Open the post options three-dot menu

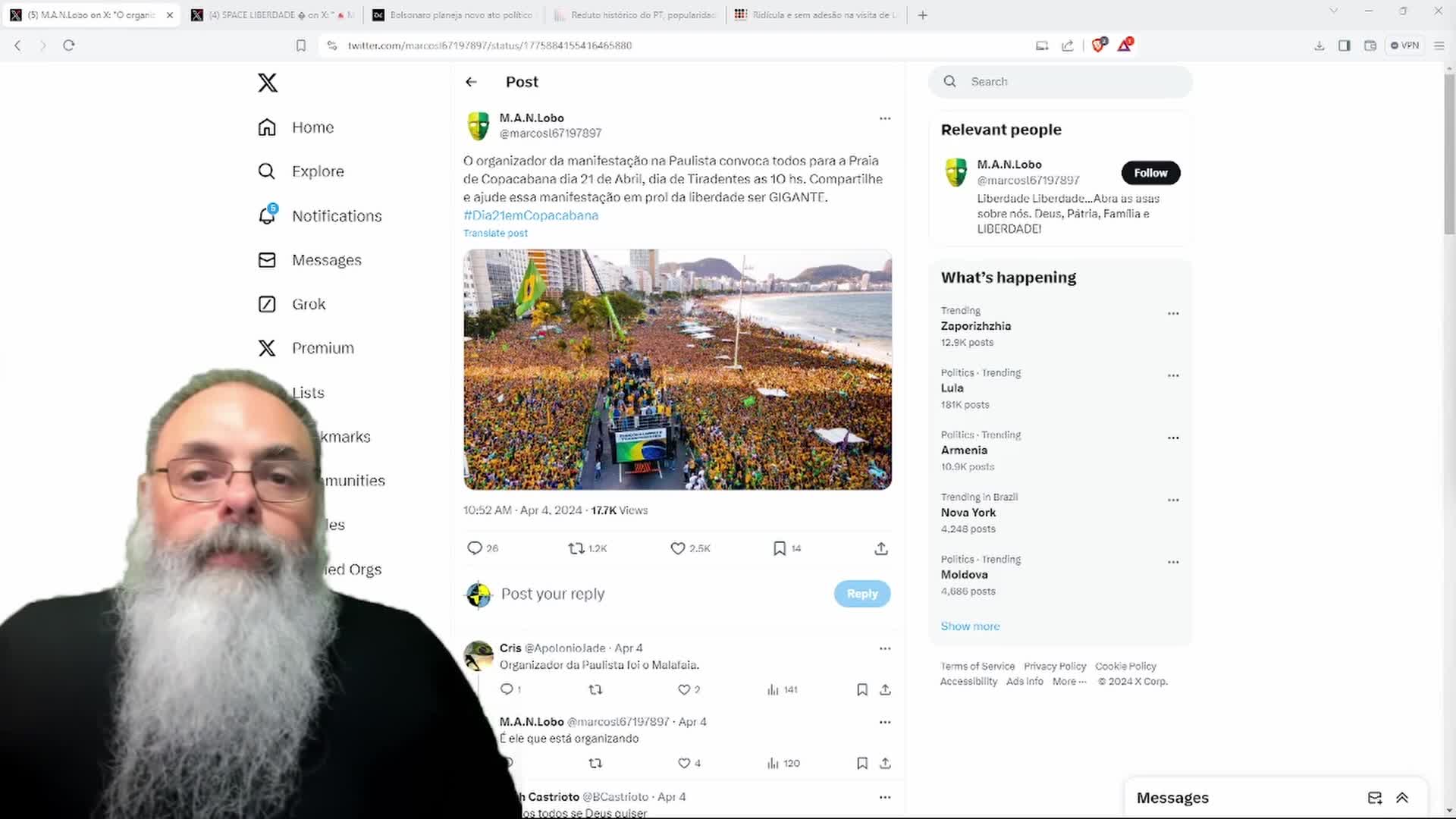click(x=885, y=118)
